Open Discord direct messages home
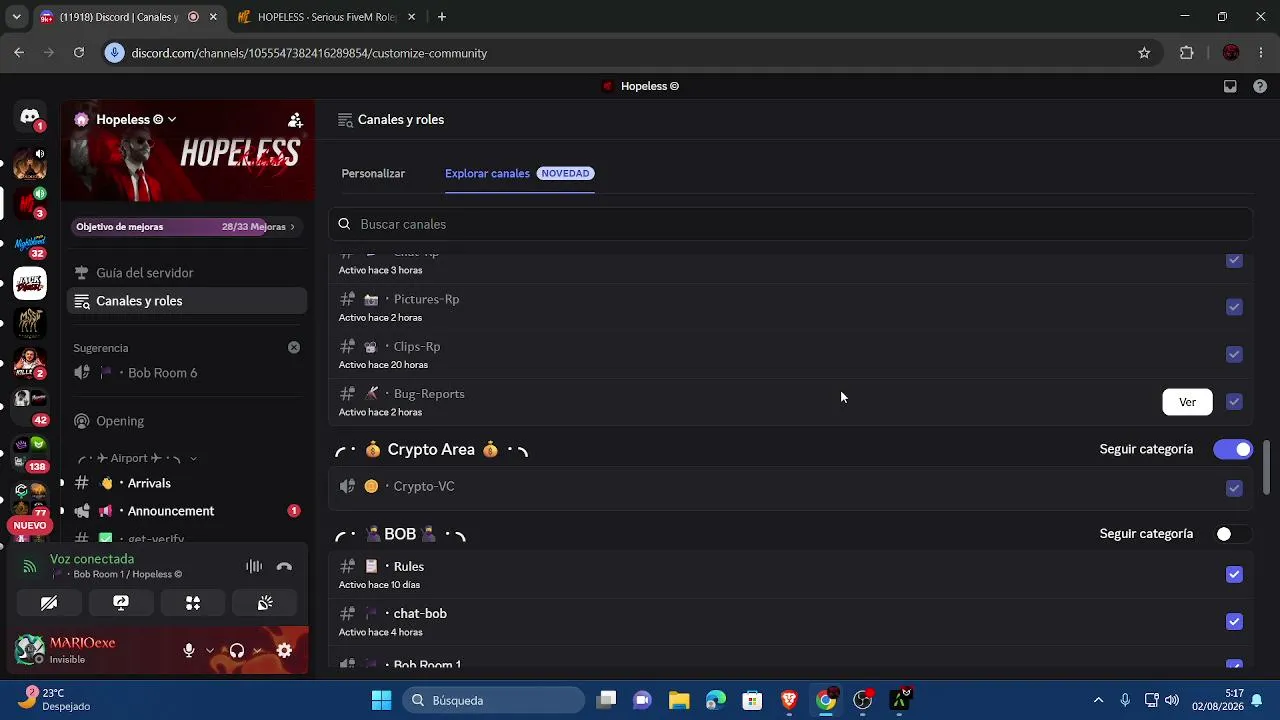Image resolution: width=1280 pixels, height=720 pixels. click(x=30, y=117)
